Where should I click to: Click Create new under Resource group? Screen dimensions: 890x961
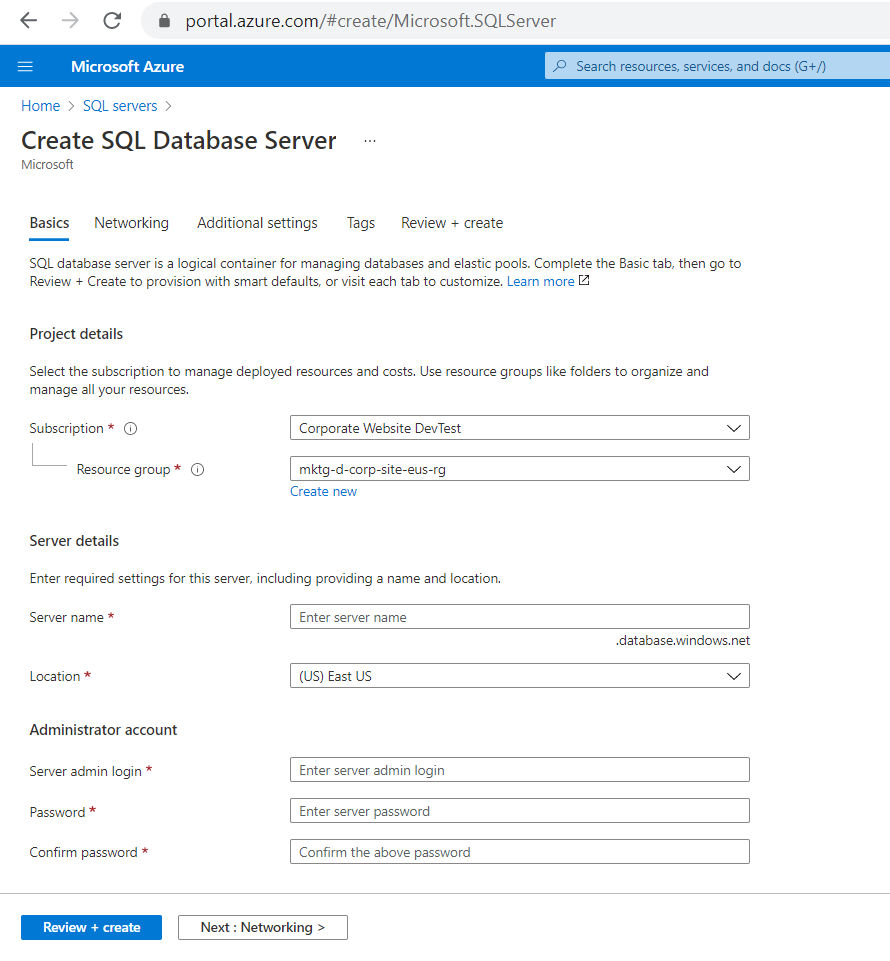[x=323, y=491]
